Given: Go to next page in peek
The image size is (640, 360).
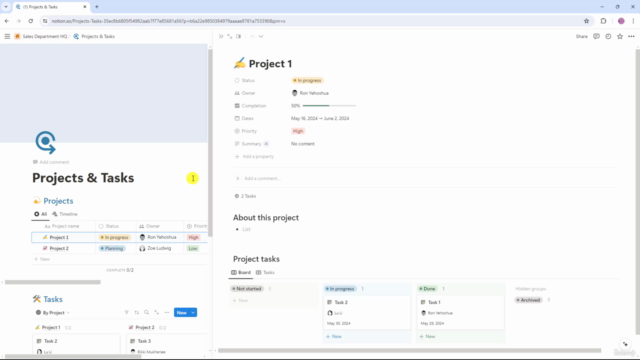Looking at the screenshot, I should click(x=261, y=36).
